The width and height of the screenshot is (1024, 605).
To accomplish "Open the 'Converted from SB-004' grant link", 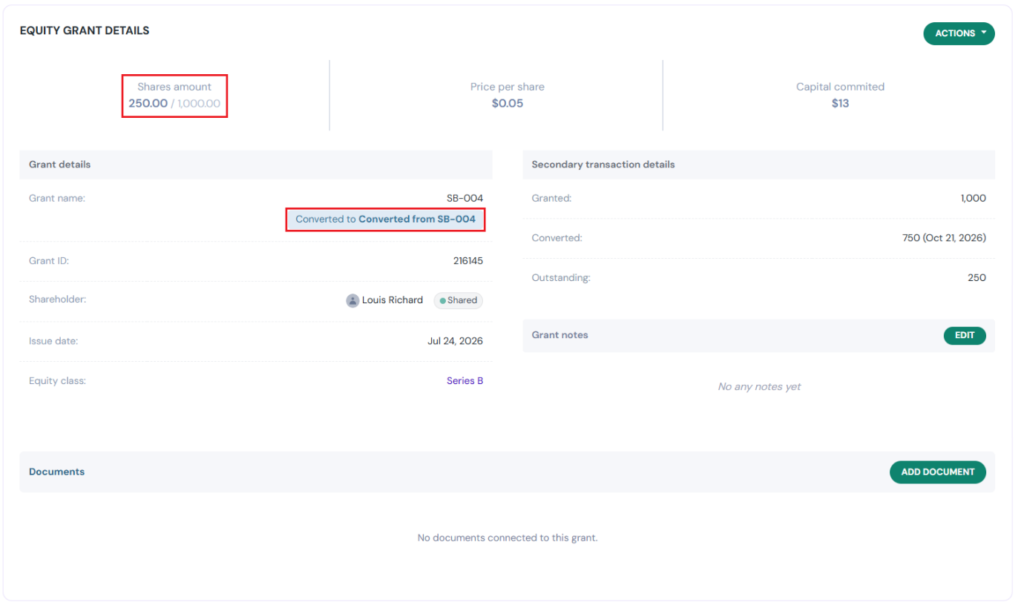I will (417, 219).
